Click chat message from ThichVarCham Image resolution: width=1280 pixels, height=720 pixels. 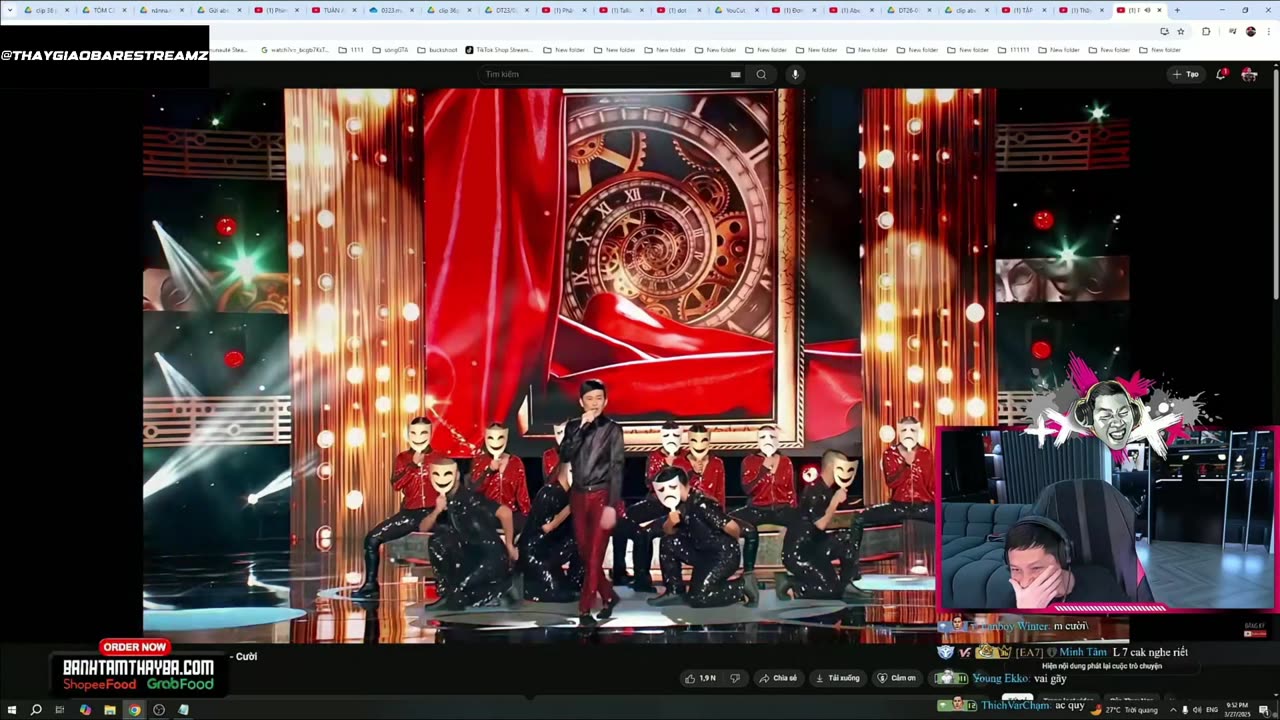1010,705
